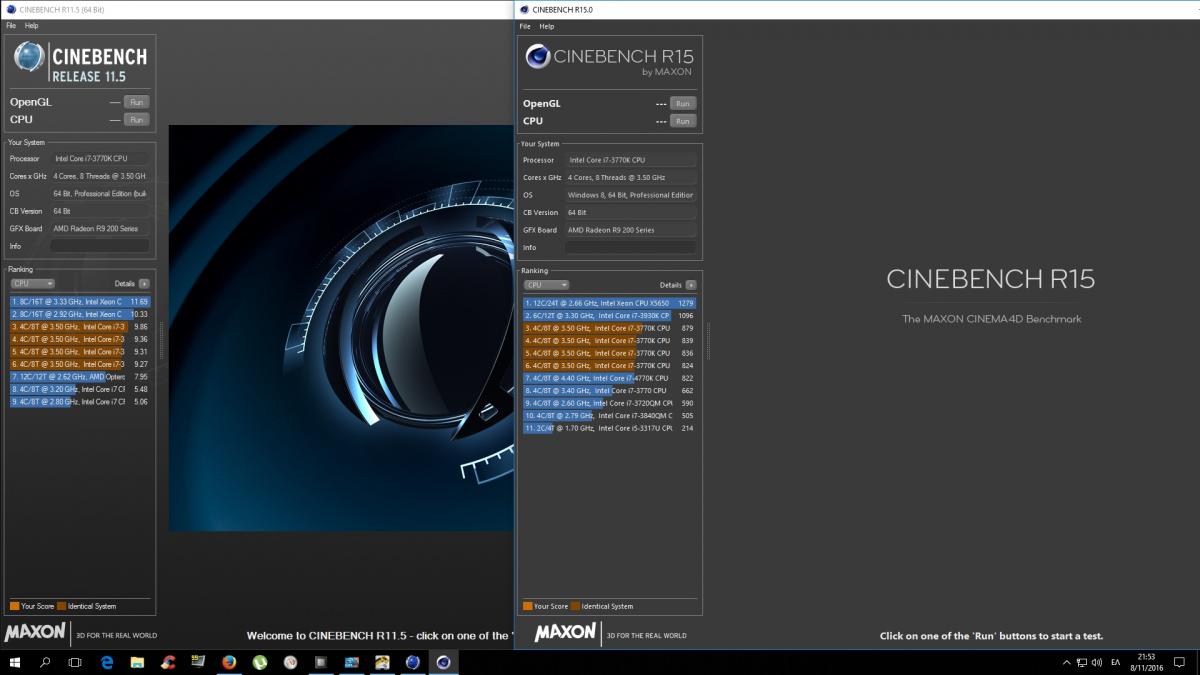Click the orange Your Score legend swatch in R15
The height and width of the screenshot is (675, 1200).
coord(527,606)
